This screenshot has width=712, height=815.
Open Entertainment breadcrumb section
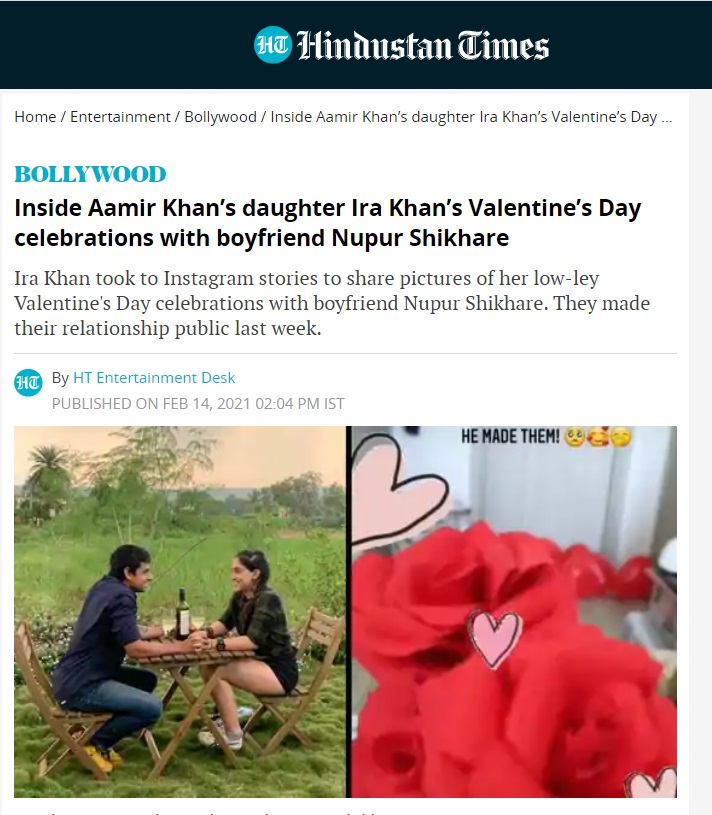tap(120, 116)
